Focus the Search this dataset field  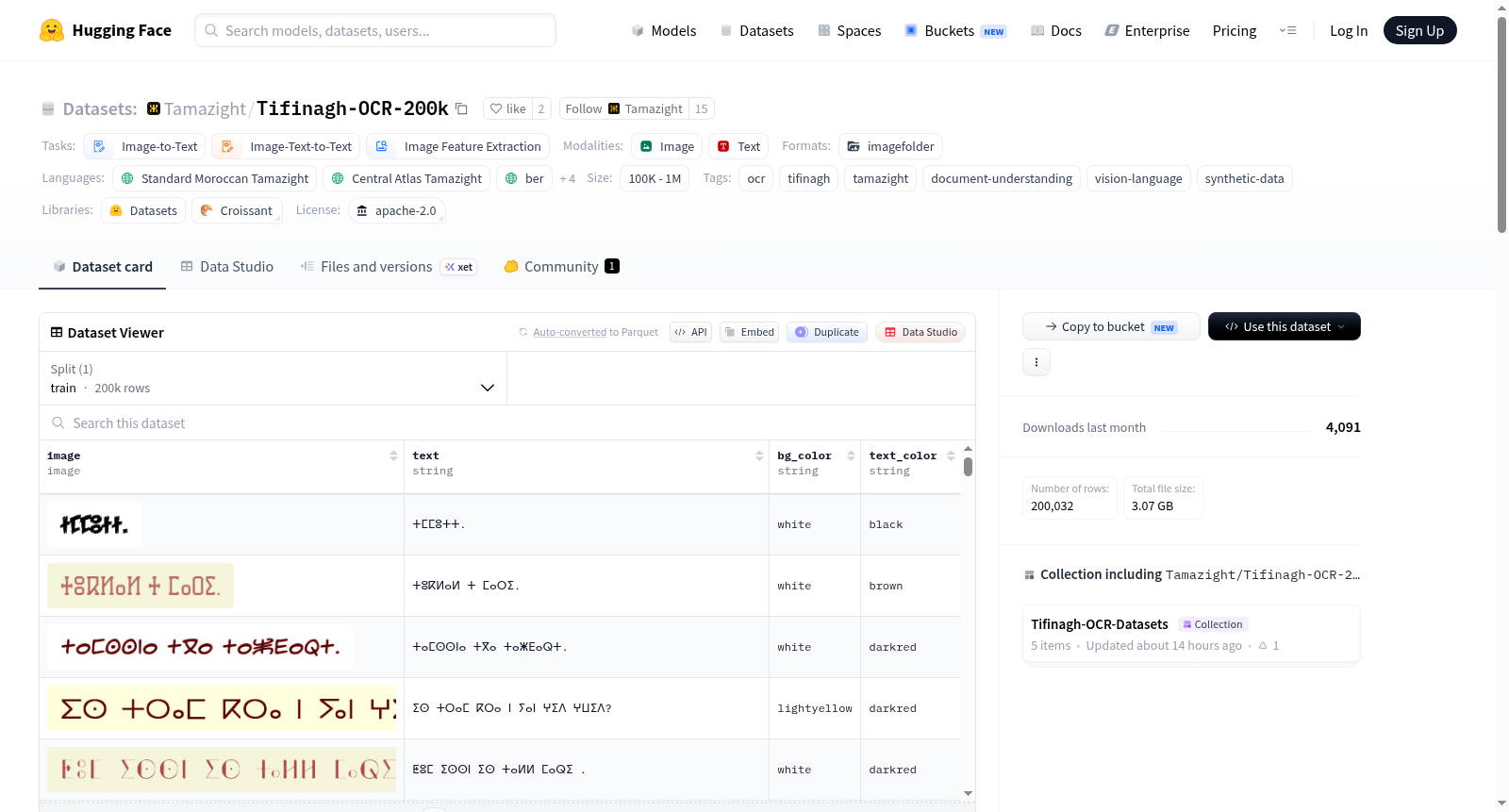507,423
